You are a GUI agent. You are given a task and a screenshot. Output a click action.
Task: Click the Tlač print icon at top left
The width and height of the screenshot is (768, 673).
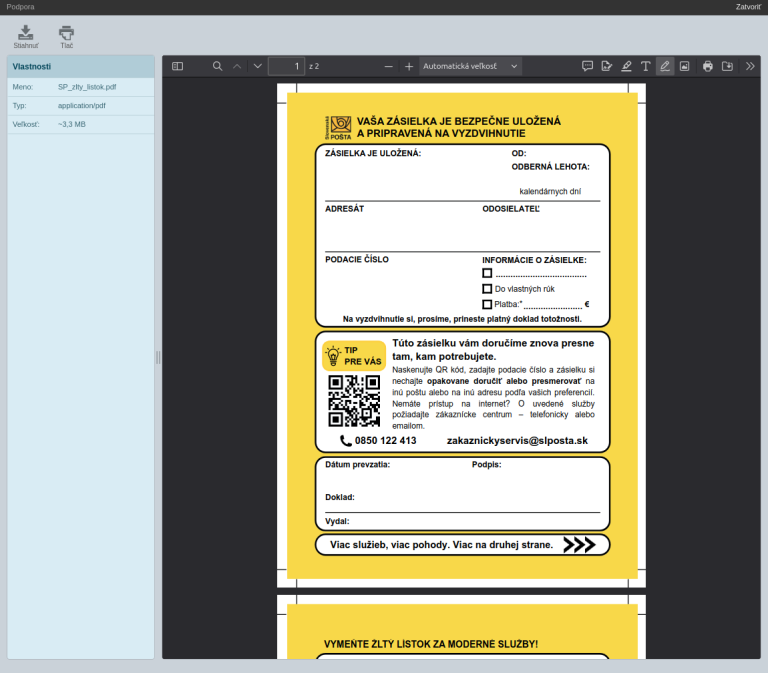pos(67,32)
